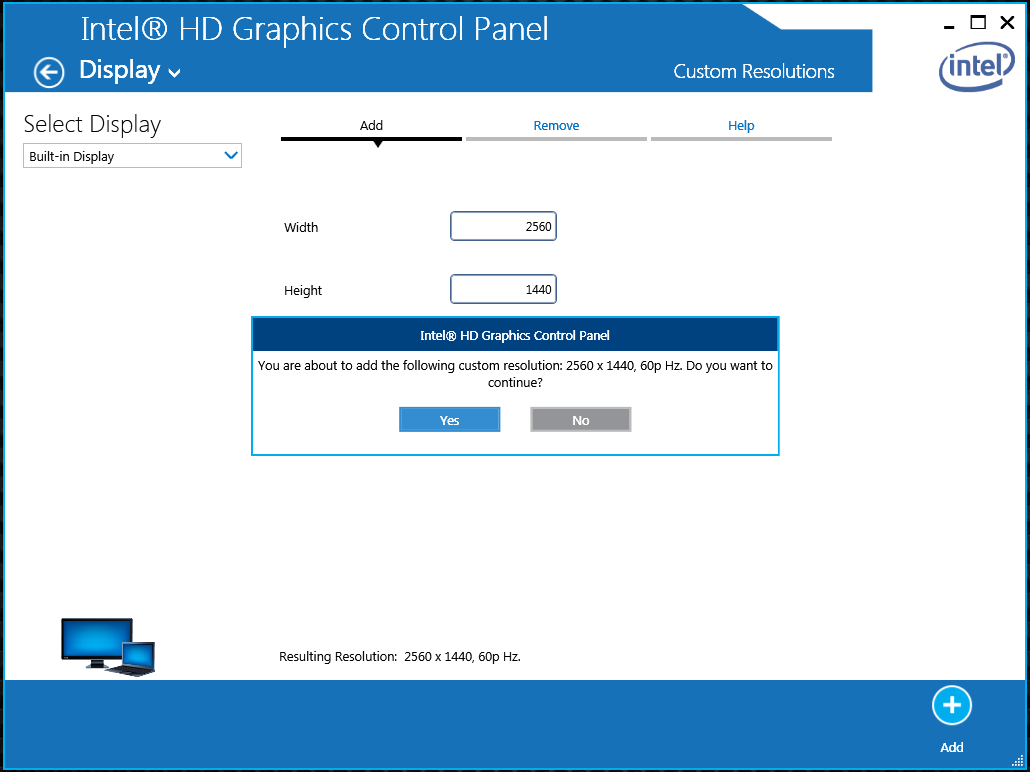This screenshot has height=772, width=1030.
Task: Click the Intel HD Graphics Control Panel title
Action: click(314, 30)
